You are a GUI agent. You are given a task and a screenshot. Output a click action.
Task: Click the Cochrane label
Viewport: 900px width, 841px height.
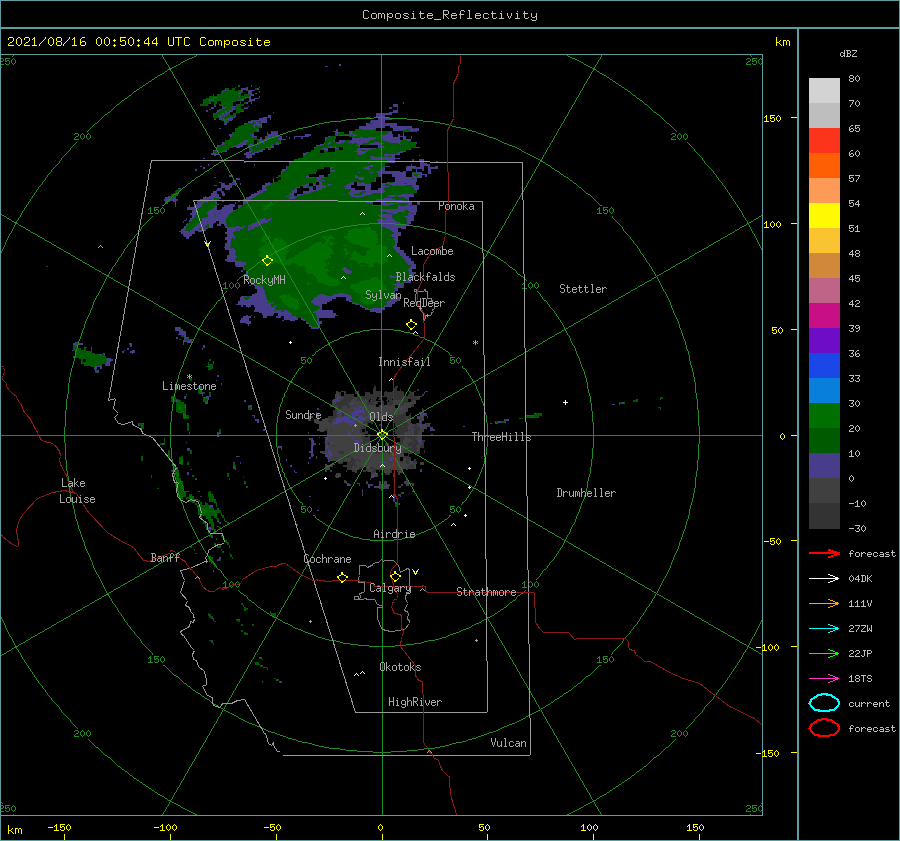pyautogui.click(x=327, y=559)
